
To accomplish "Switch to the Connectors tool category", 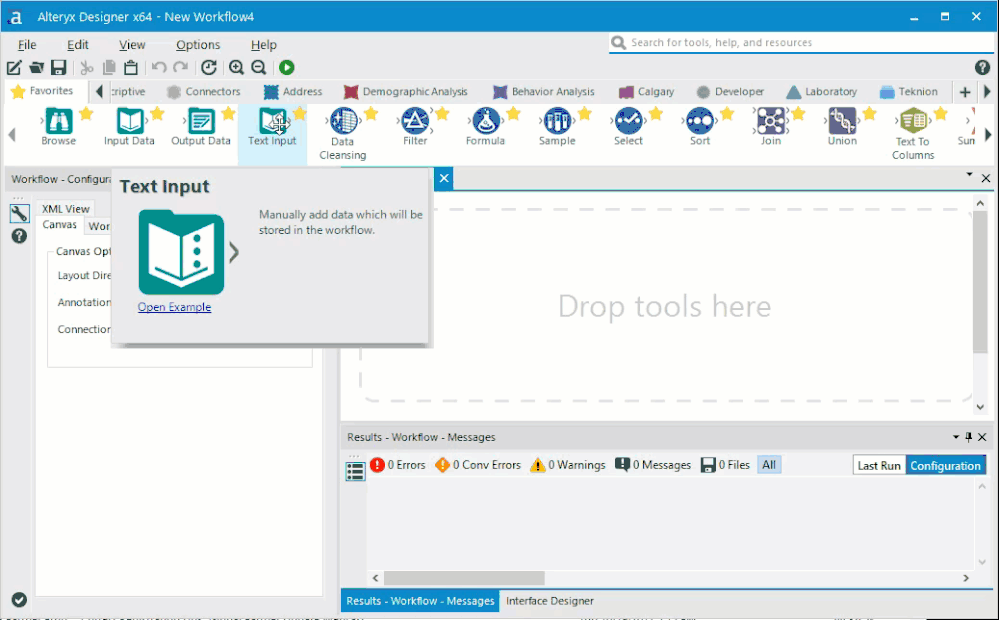I will click(x=203, y=92).
